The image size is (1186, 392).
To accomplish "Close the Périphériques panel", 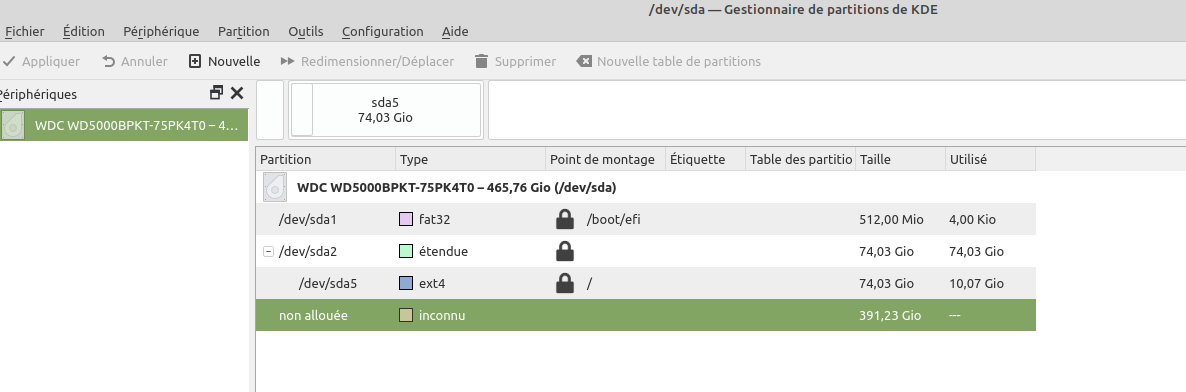I will [x=237, y=93].
